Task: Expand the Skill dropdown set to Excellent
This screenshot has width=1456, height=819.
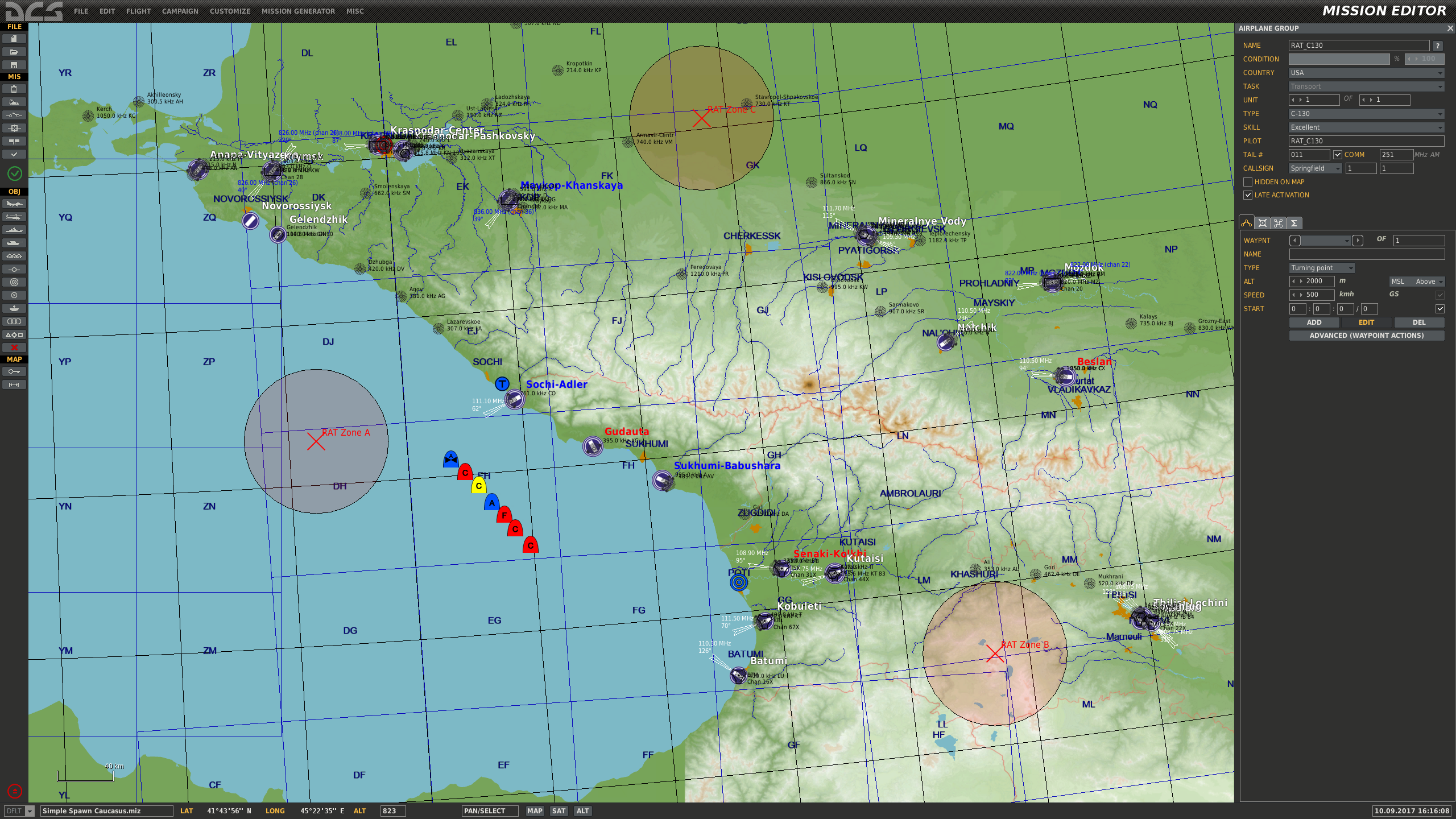Action: point(1366,127)
